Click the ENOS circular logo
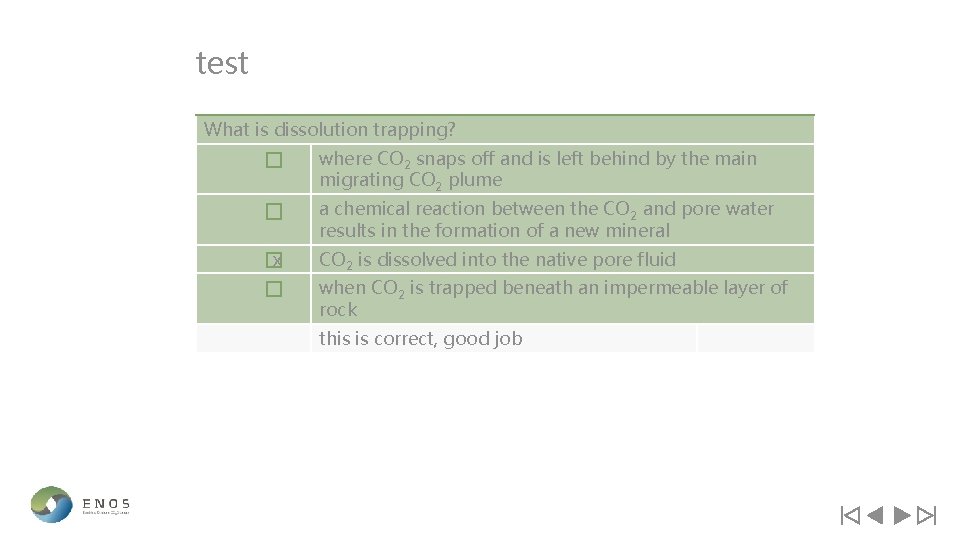This screenshot has height=540, width=960. (51, 504)
